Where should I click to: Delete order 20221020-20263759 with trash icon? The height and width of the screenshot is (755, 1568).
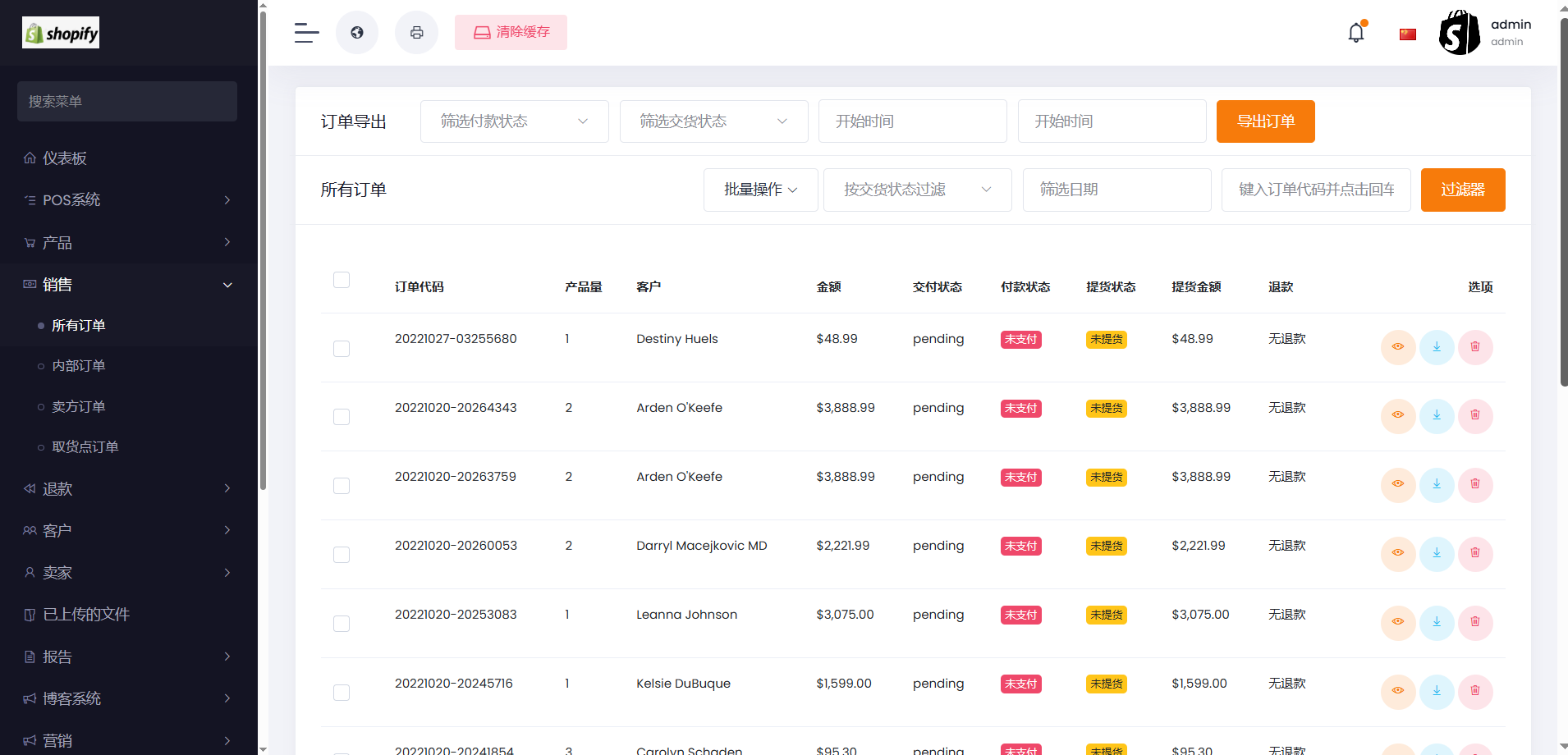tap(1475, 485)
